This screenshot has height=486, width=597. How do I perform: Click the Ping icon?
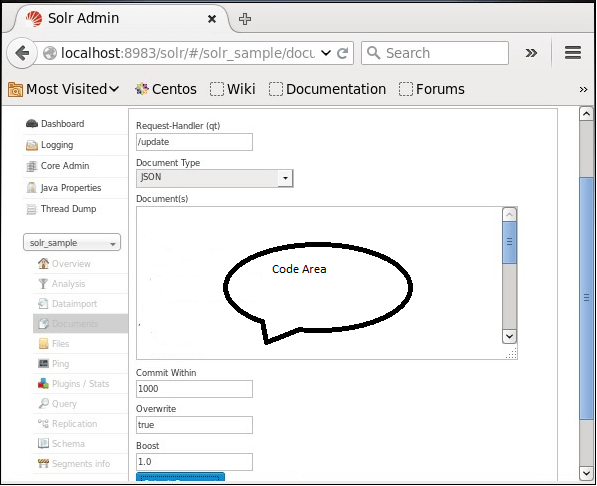coord(43,363)
